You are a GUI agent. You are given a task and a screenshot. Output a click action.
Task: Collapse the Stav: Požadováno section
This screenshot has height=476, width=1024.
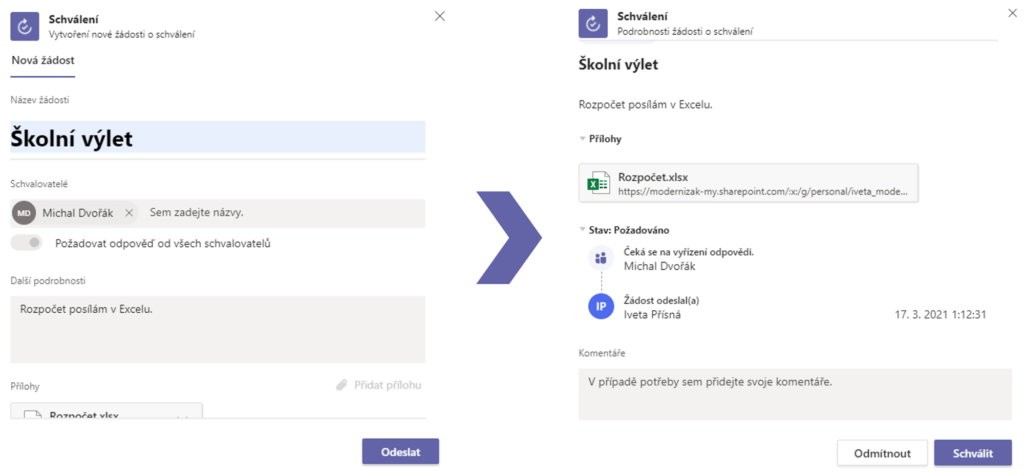[582, 230]
